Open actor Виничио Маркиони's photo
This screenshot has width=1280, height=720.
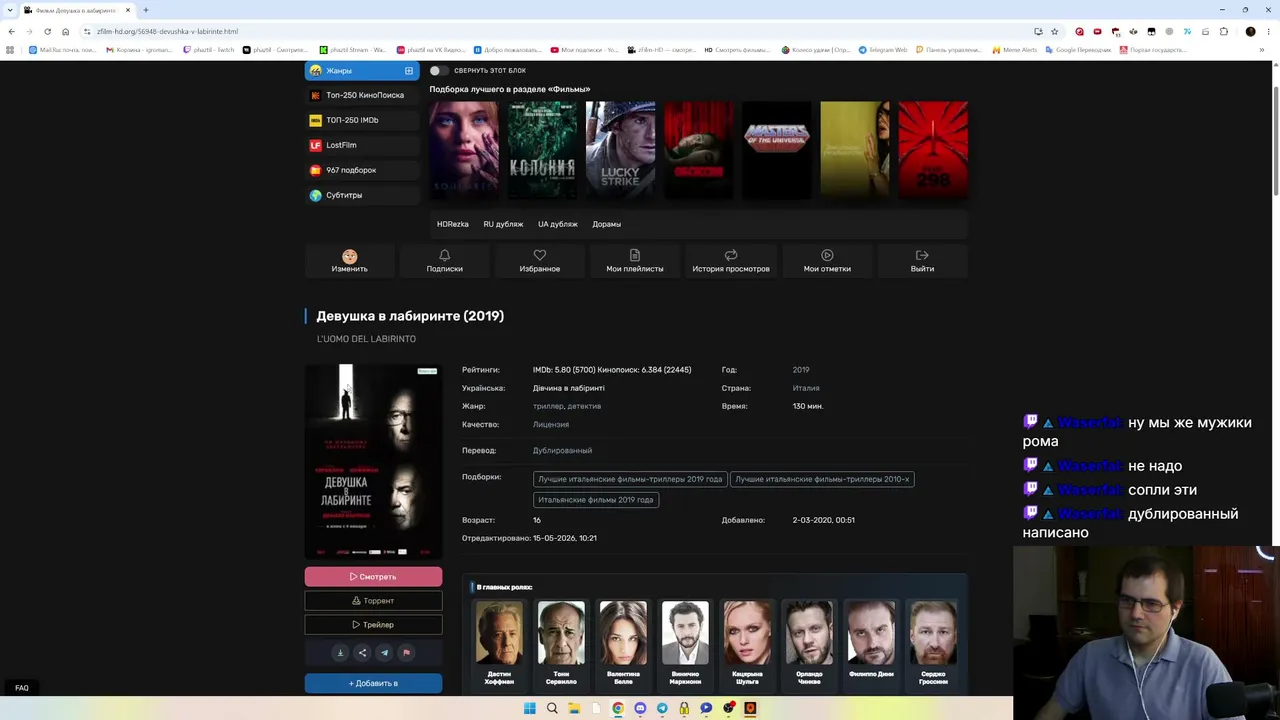pos(685,633)
